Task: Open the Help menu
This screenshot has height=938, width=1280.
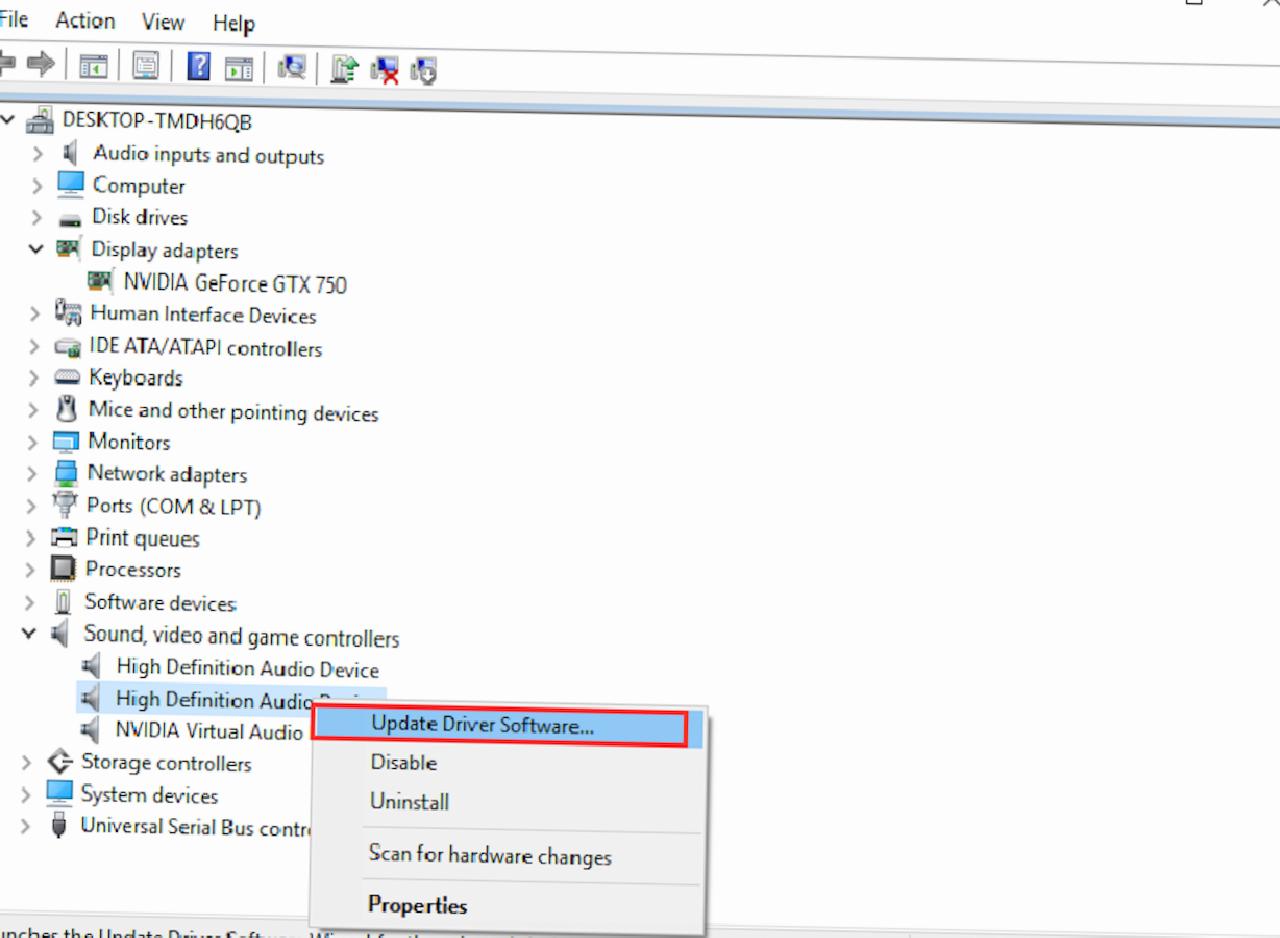Action: click(234, 23)
